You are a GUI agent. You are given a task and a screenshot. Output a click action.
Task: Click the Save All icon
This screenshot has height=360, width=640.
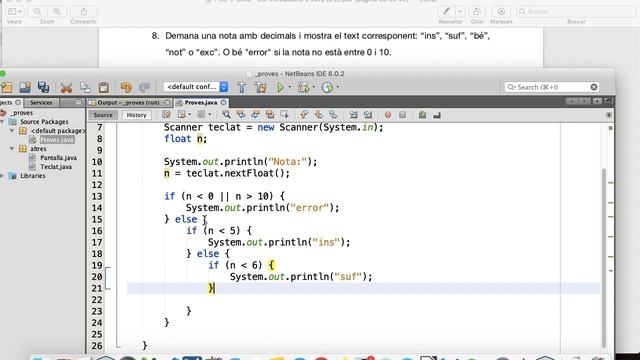tap(43, 87)
